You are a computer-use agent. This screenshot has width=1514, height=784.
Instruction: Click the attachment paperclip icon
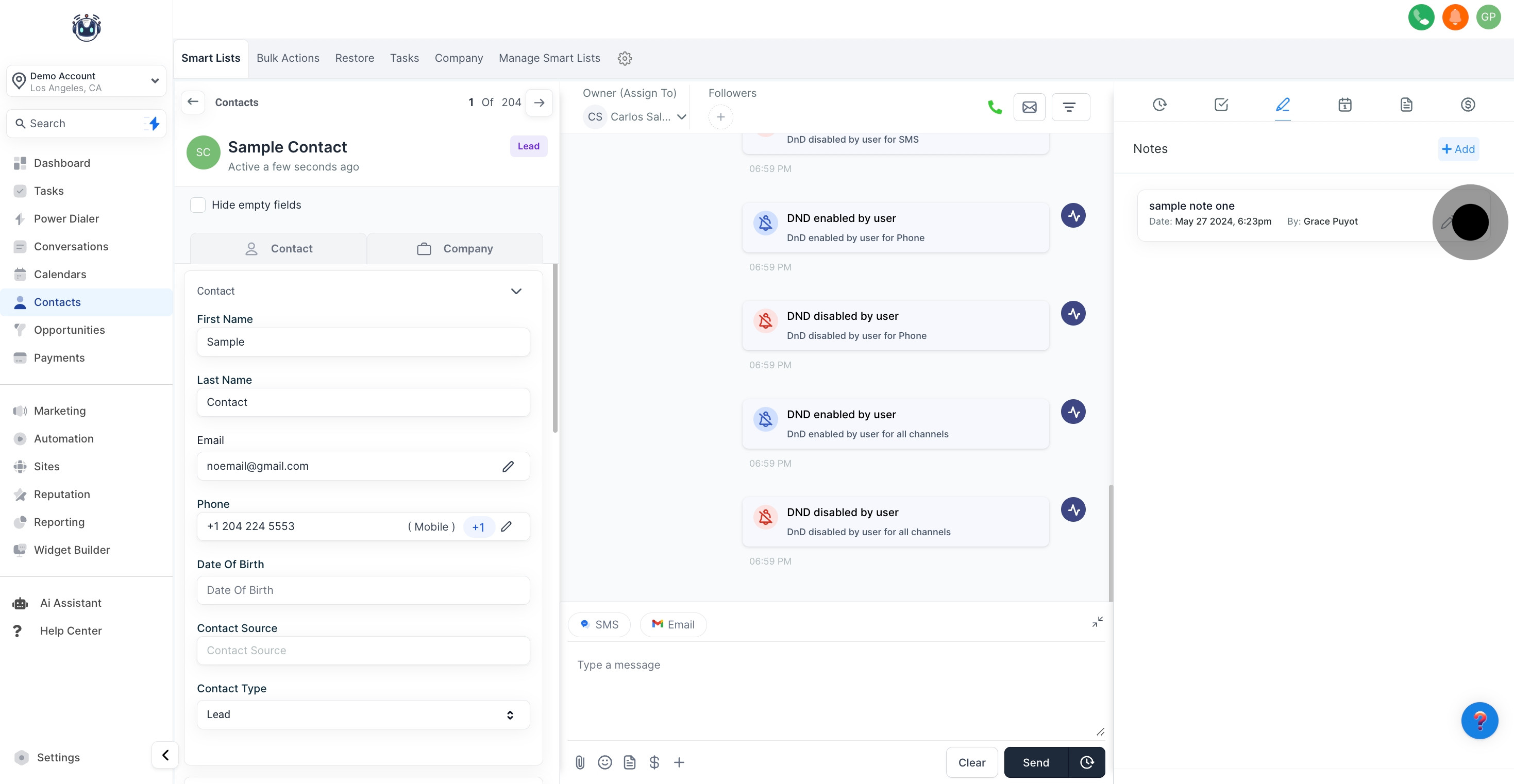580,762
